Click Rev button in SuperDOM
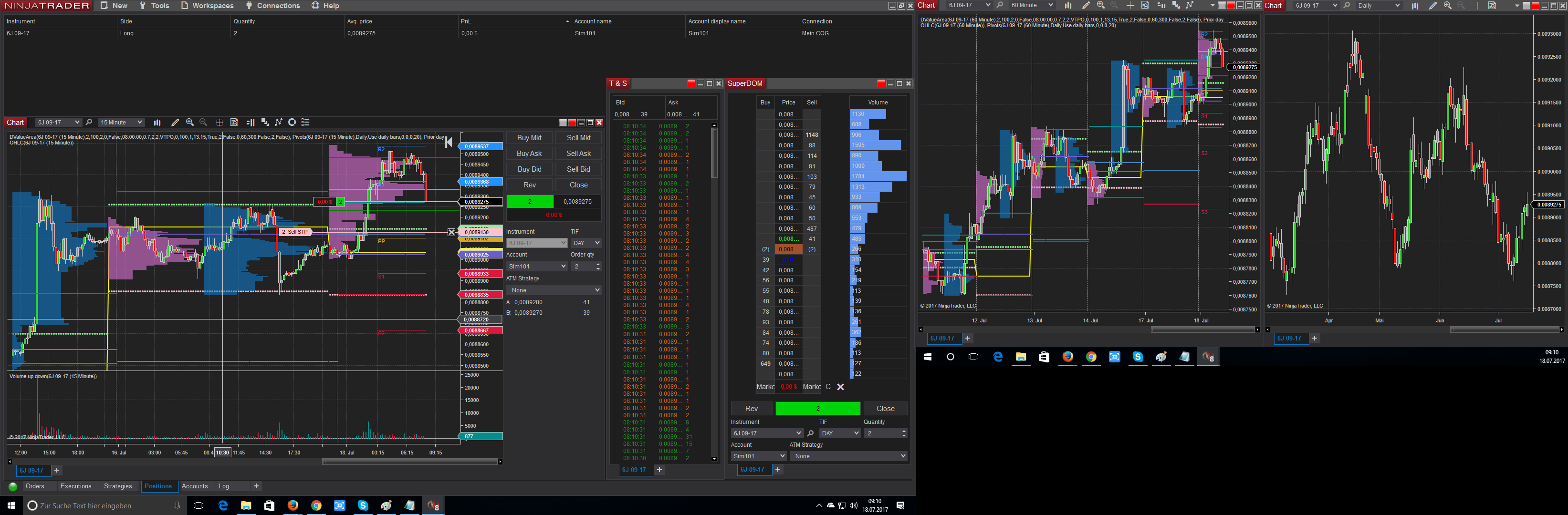Screen dimensions: 1568x515 pyautogui.click(x=752, y=409)
